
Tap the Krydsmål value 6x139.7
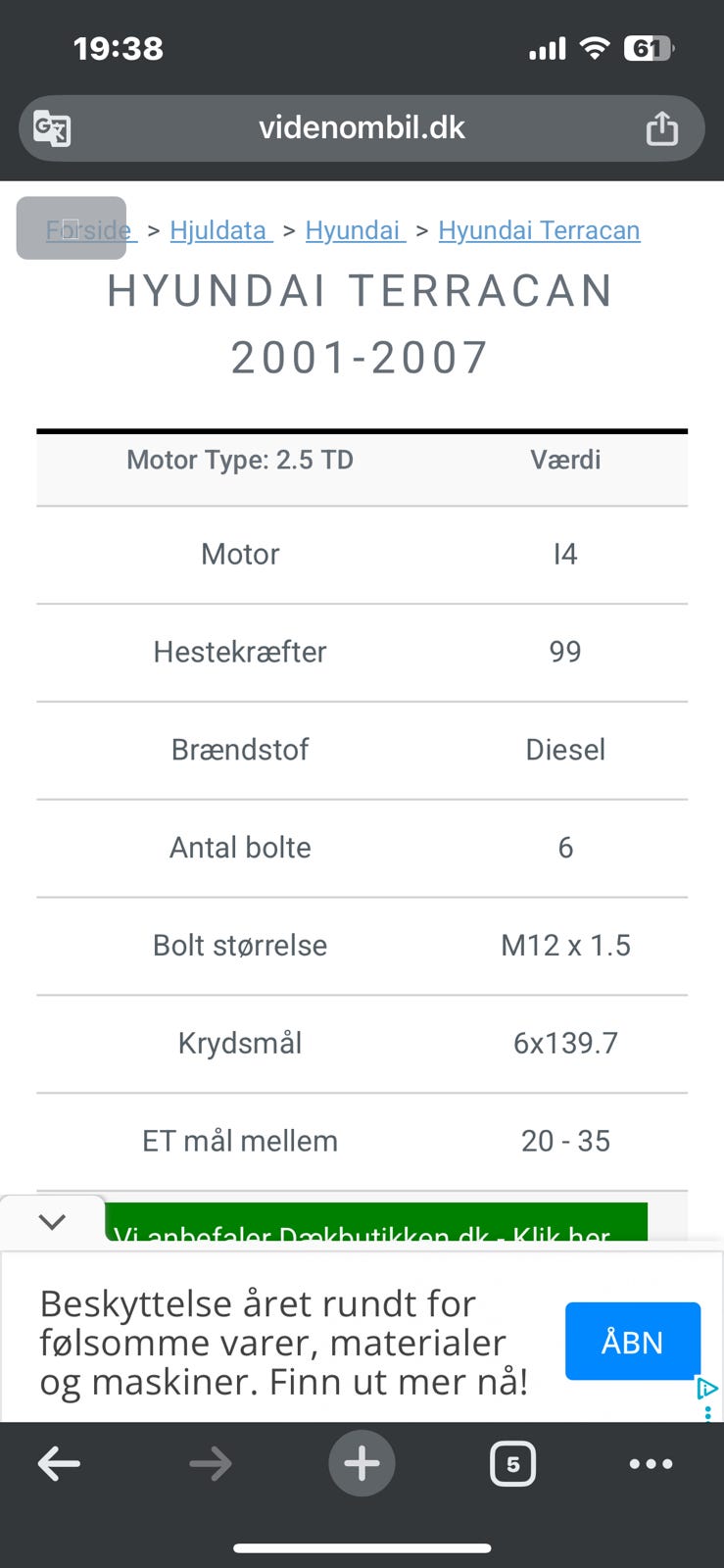point(565,1043)
